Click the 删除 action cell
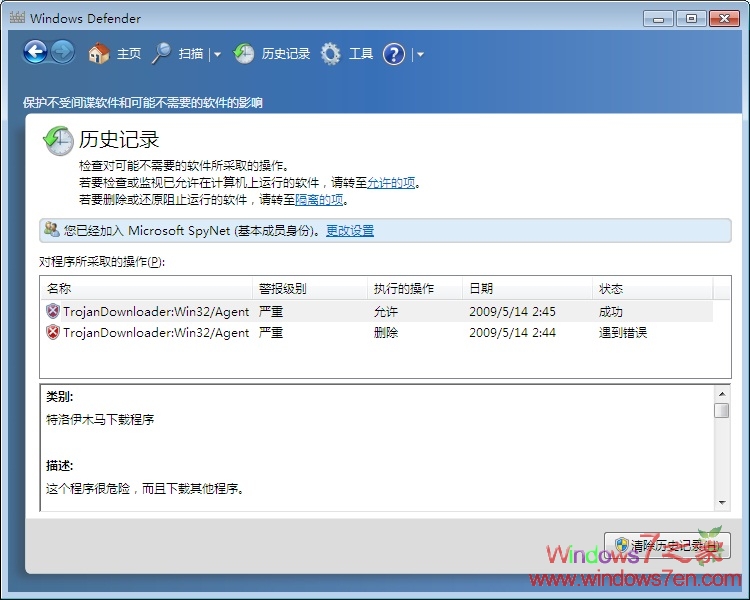This screenshot has height=600, width=750. click(x=386, y=333)
